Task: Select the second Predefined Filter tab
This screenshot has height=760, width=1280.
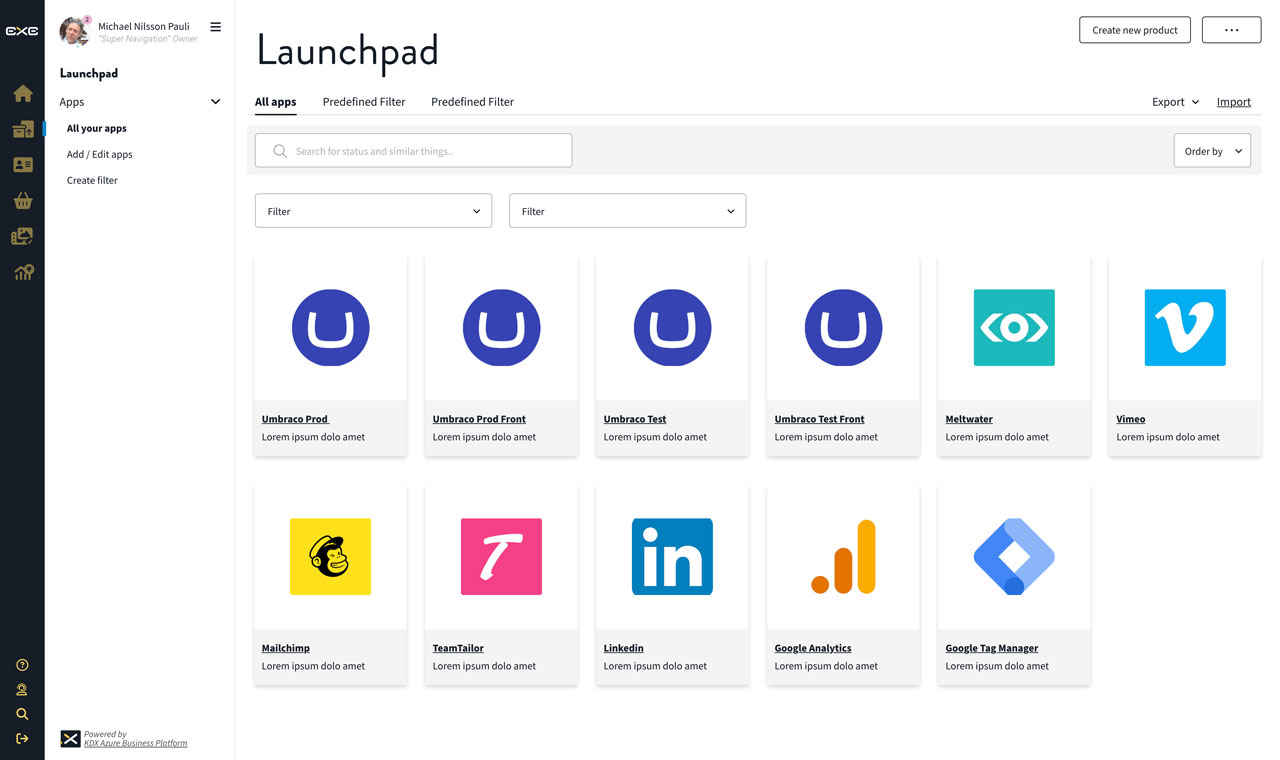Action: (x=472, y=102)
